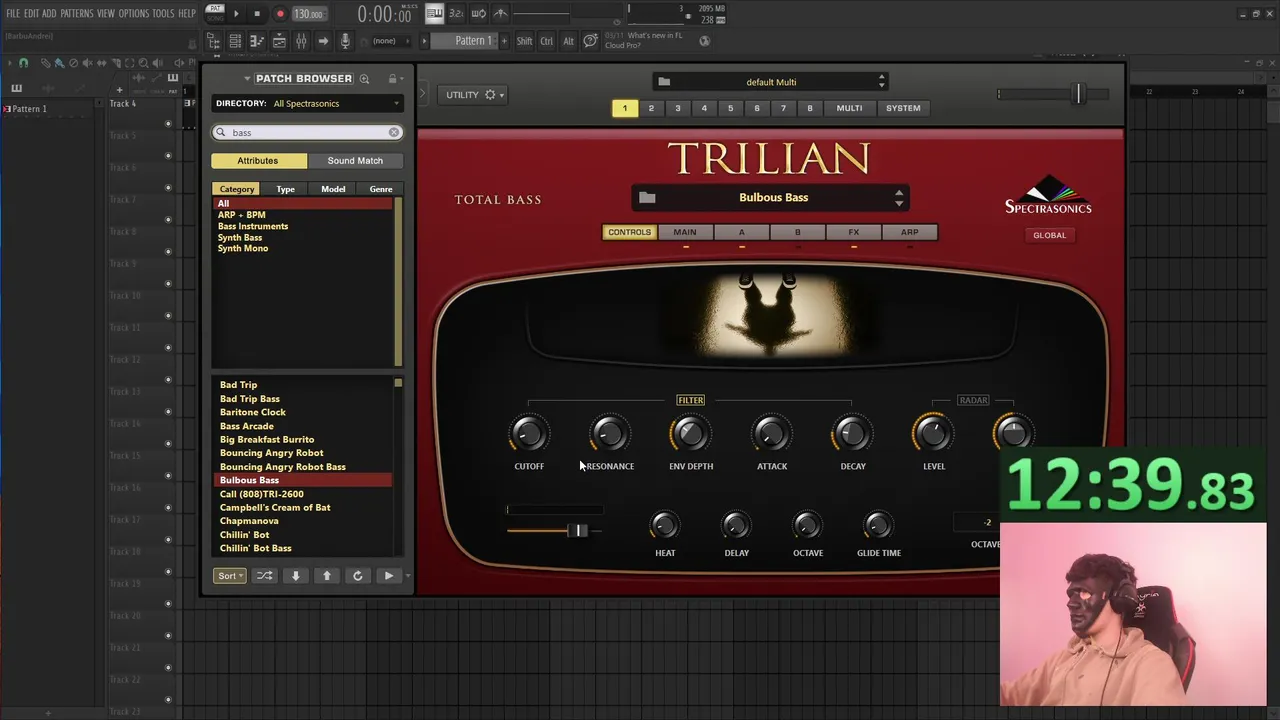
Task: Open the OPTIONS menu
Action: (x=133, y=14)
